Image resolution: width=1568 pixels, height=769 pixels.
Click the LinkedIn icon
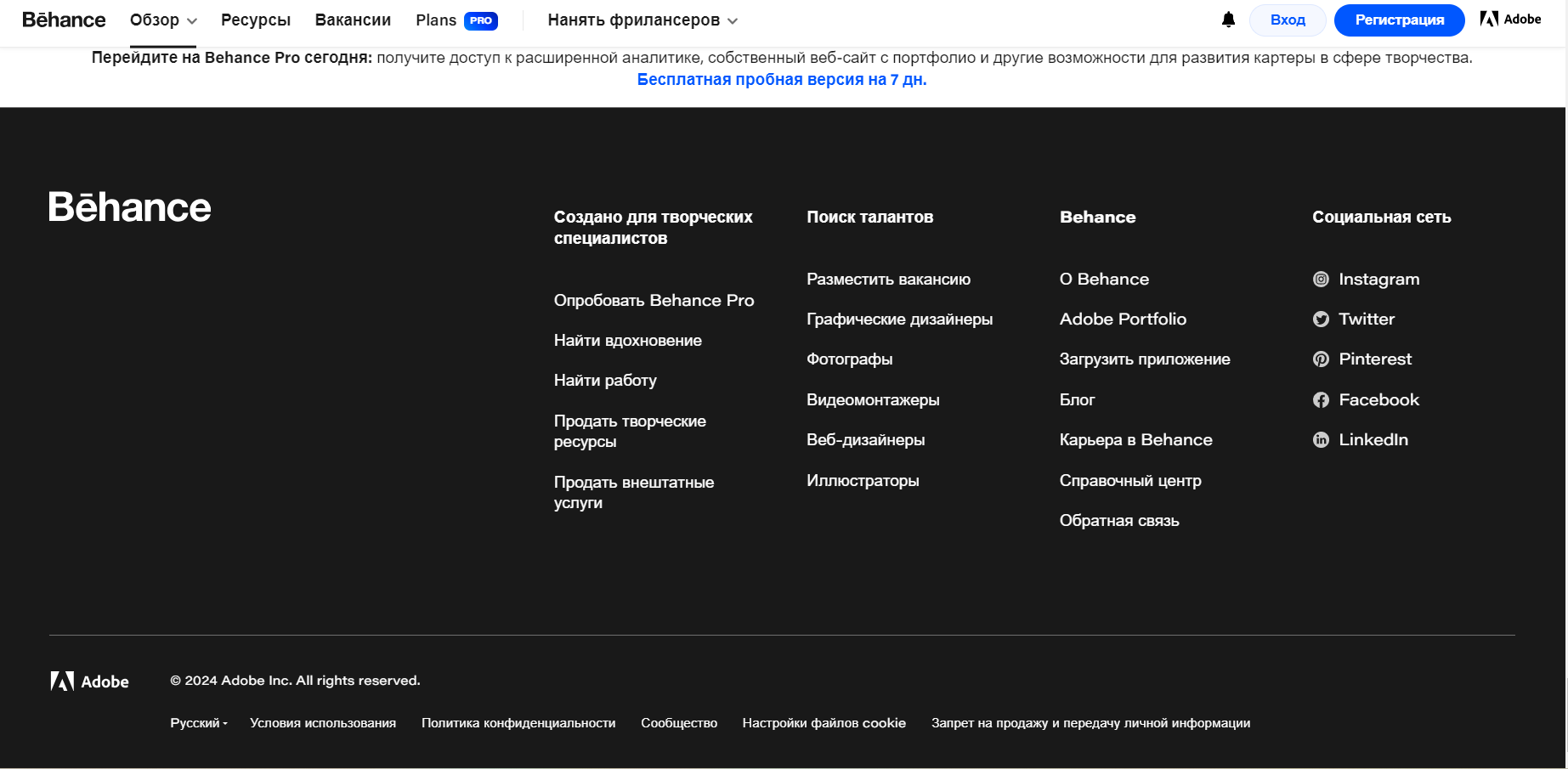tap(1321, 439)
